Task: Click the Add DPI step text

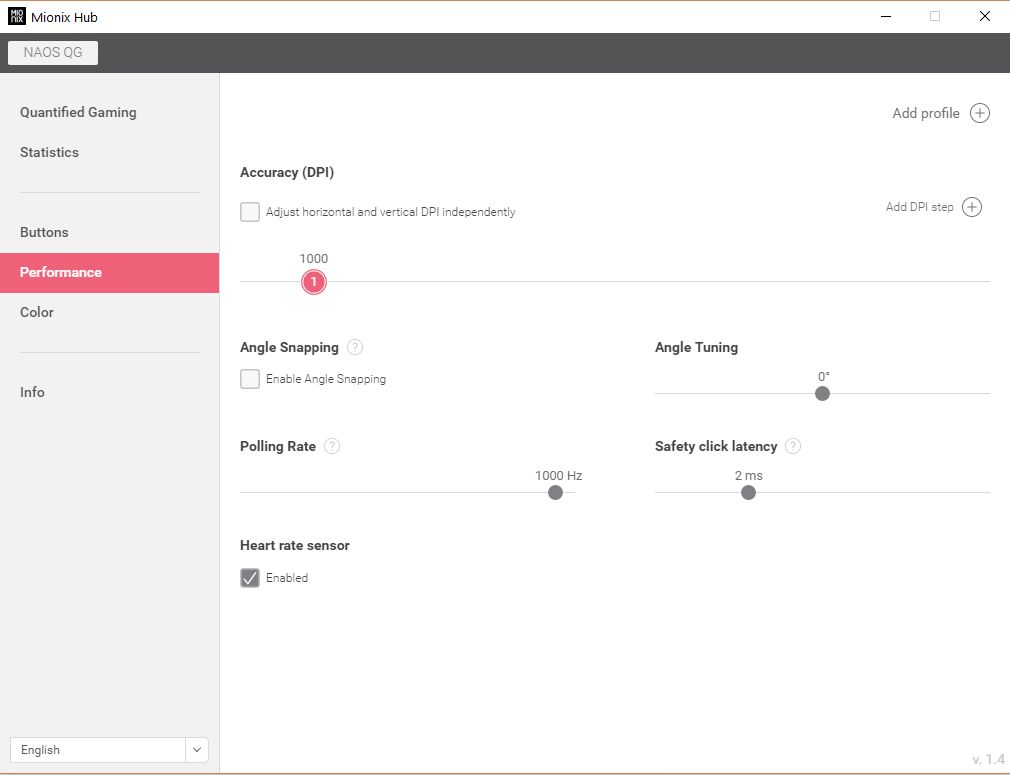Action: 919,207
